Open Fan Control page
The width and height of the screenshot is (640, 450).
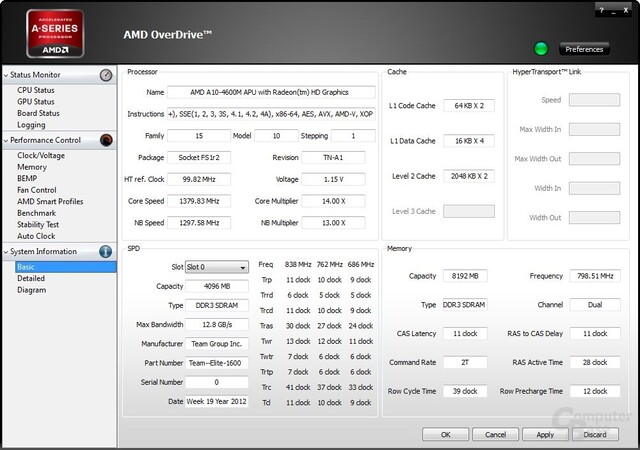pyautogui.click(x=37, y=190)
